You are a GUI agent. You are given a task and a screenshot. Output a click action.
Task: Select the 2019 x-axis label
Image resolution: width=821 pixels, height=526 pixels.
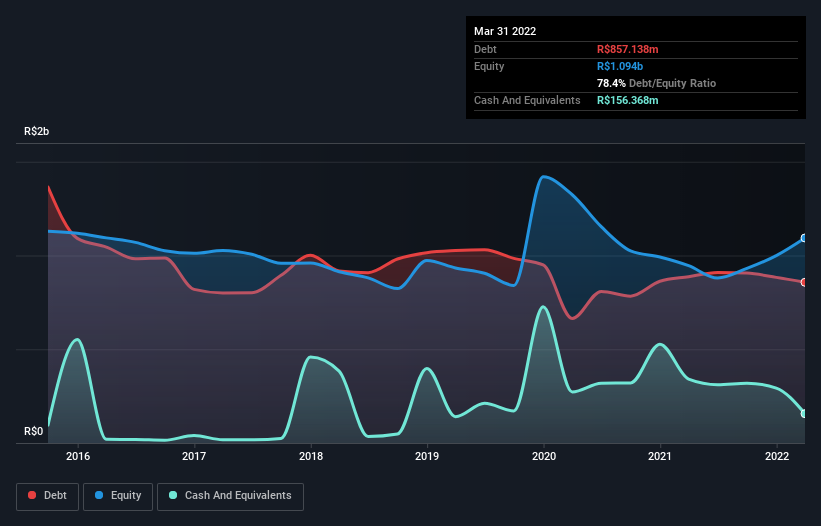click(x=427, y=456)
